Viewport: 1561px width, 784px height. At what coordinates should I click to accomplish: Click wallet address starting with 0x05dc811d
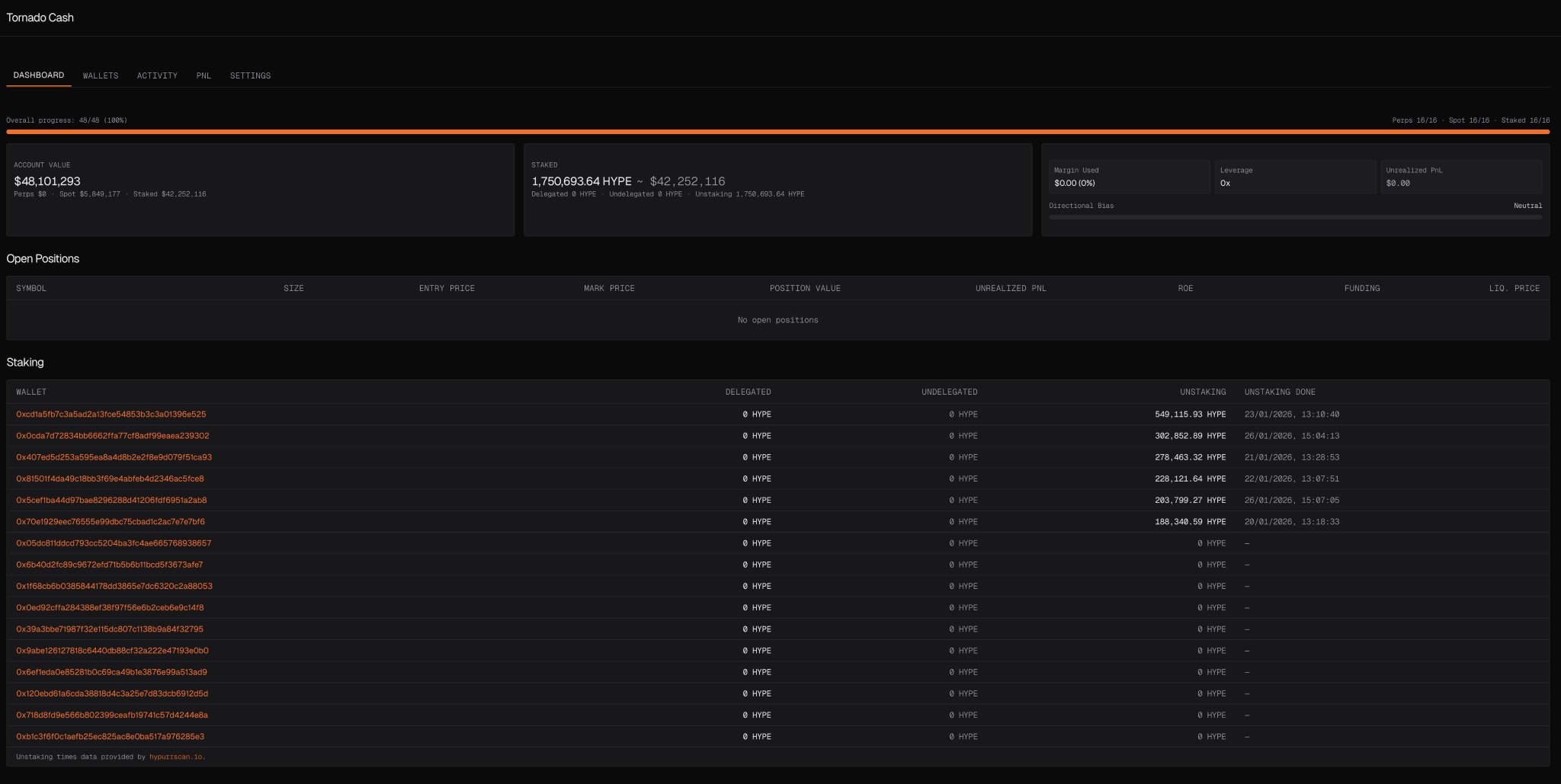point(114,543)
